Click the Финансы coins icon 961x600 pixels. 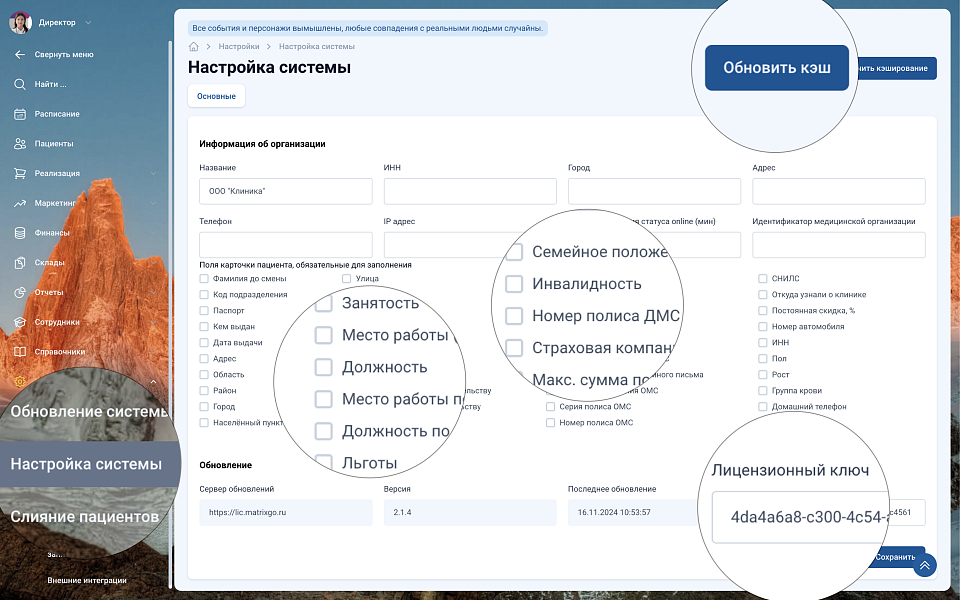(20, 233)
